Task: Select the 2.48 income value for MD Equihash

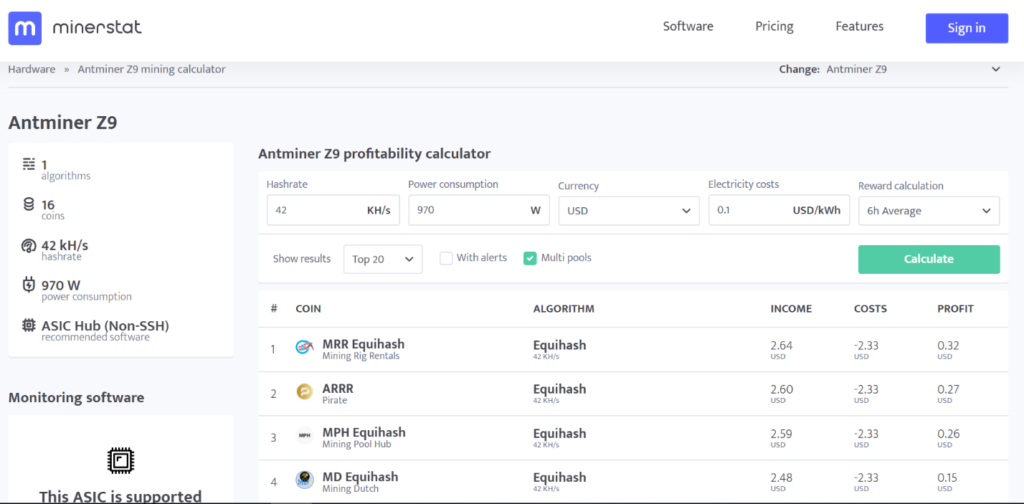Action: pyautogui.click(x=782, y=477)
